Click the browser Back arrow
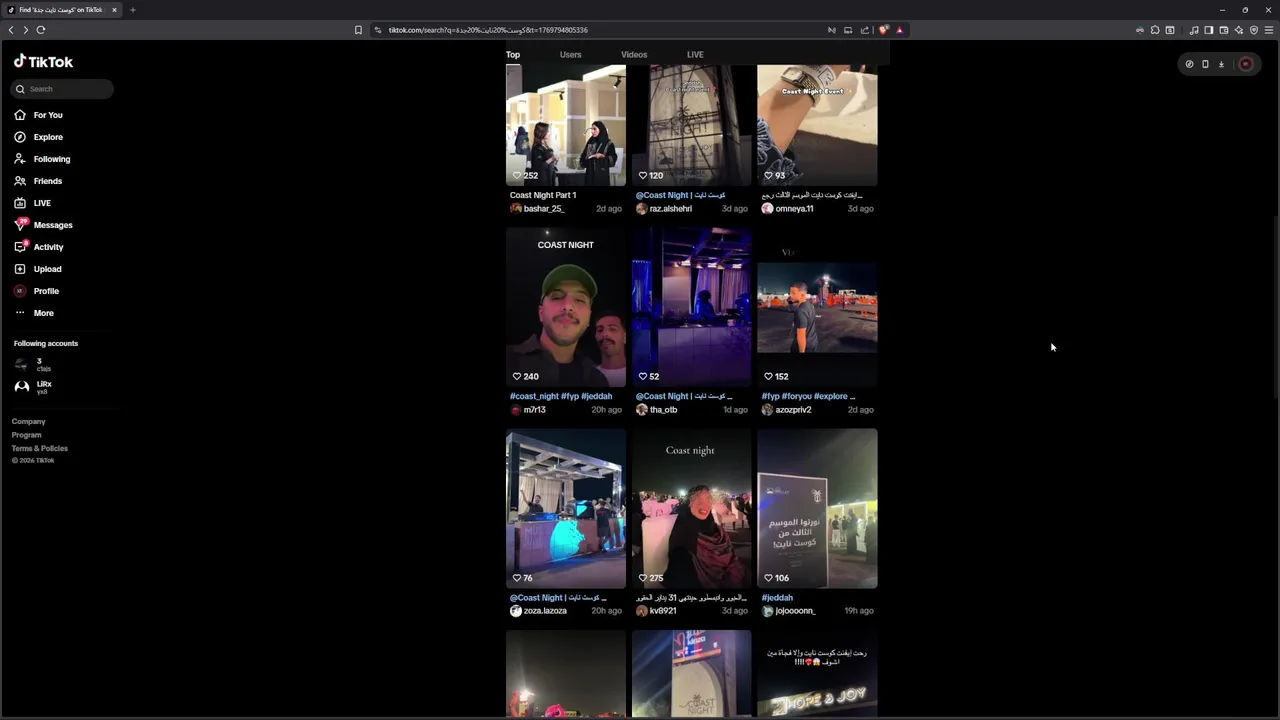Screen dimensions: 1280x720 pos(11,30)
